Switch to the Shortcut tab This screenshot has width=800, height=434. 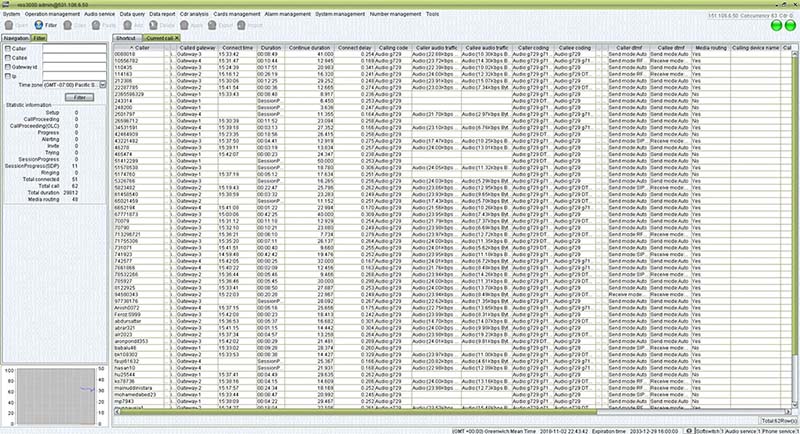pos(126,38)
